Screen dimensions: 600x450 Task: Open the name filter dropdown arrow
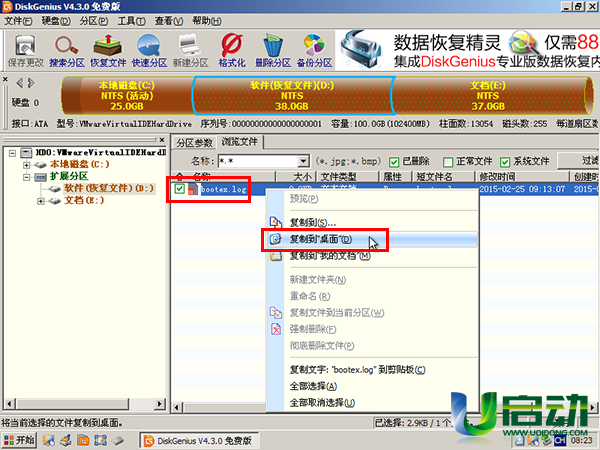tap(303, 161)
